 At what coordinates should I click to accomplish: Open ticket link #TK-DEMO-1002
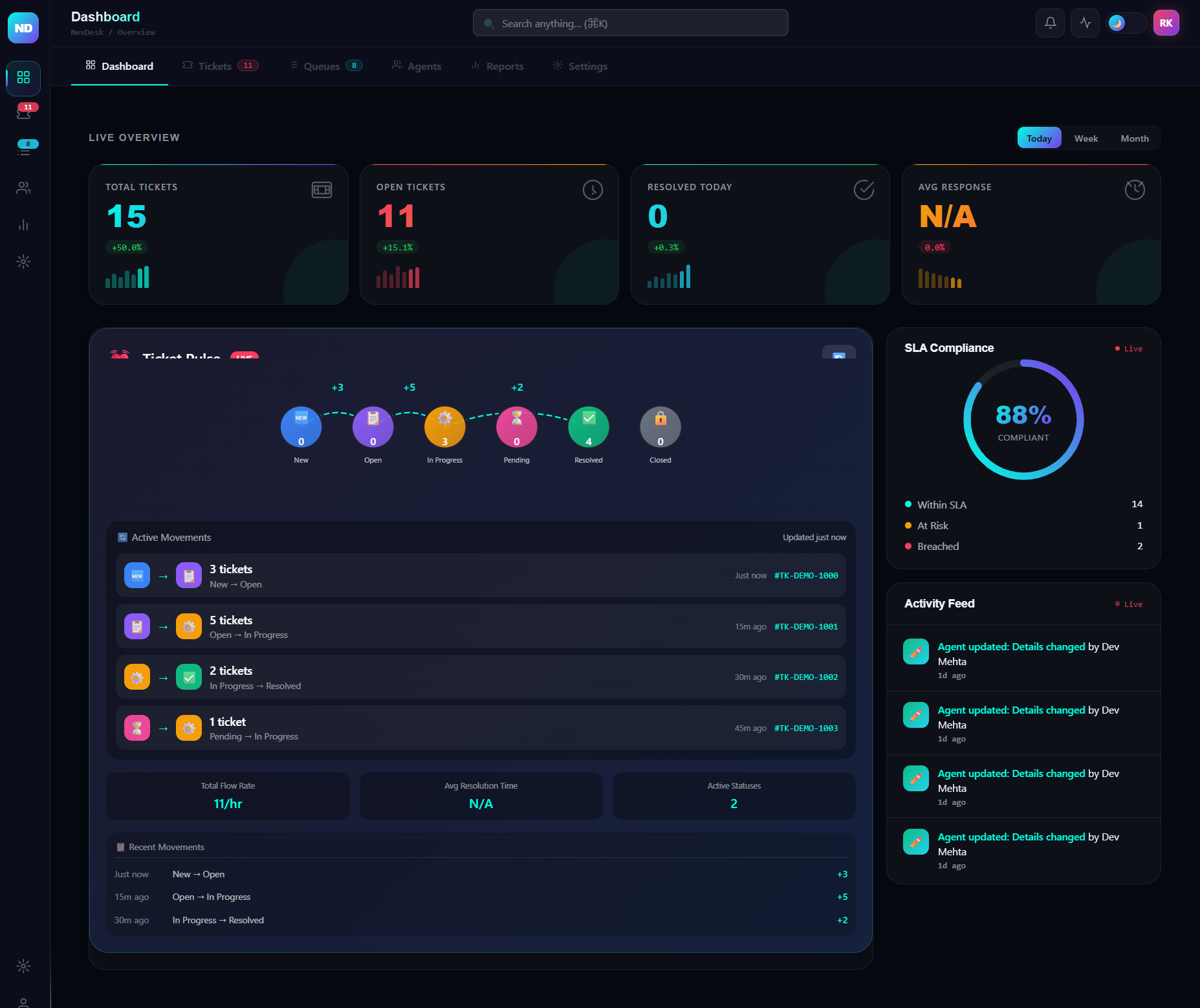[805, 677]
